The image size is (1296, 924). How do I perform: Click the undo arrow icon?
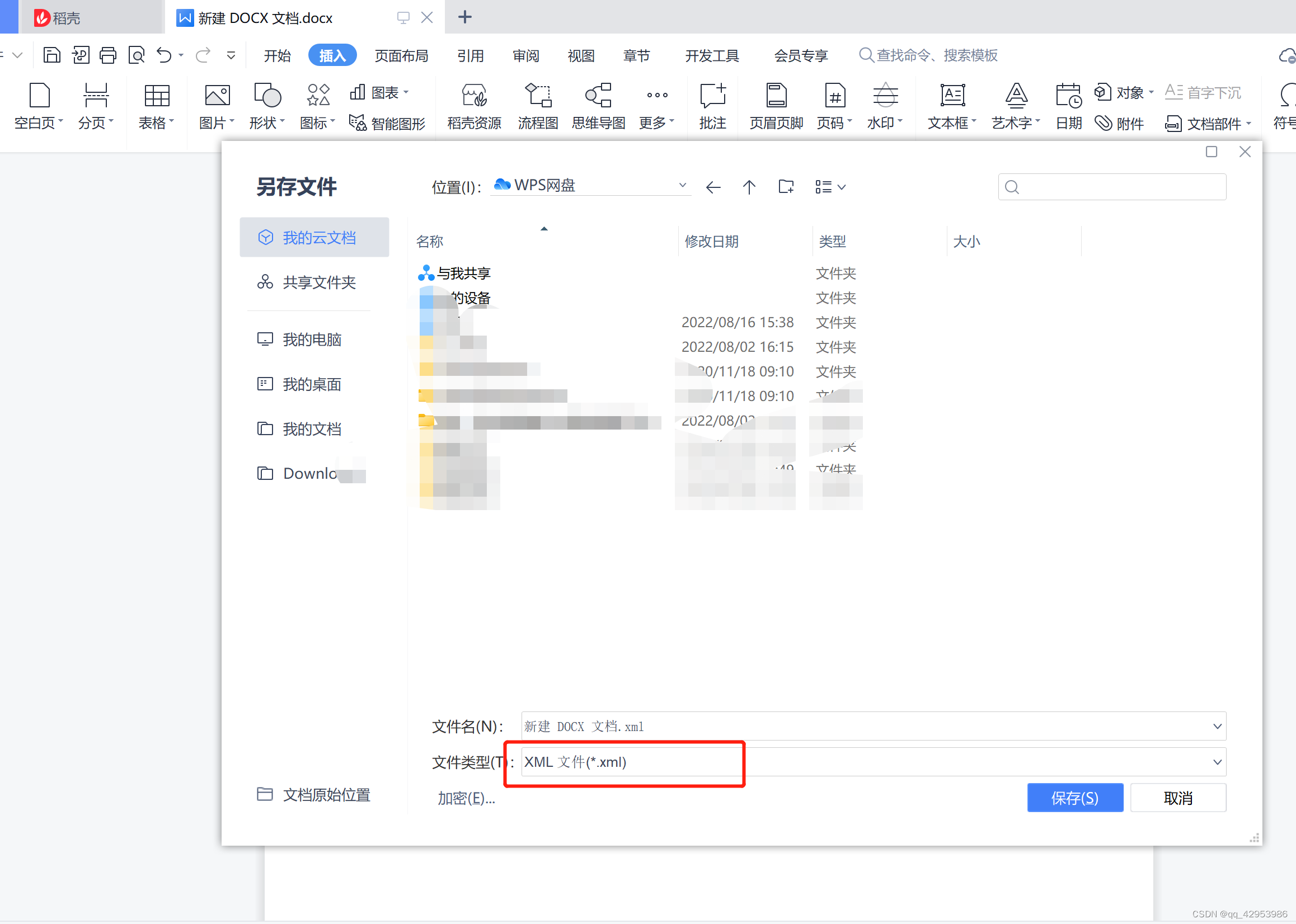point(164,55)
